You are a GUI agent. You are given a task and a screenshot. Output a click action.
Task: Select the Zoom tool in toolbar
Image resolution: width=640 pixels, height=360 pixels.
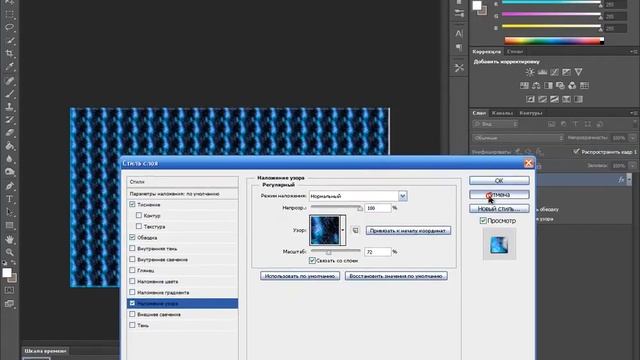(x=10, y=252)
